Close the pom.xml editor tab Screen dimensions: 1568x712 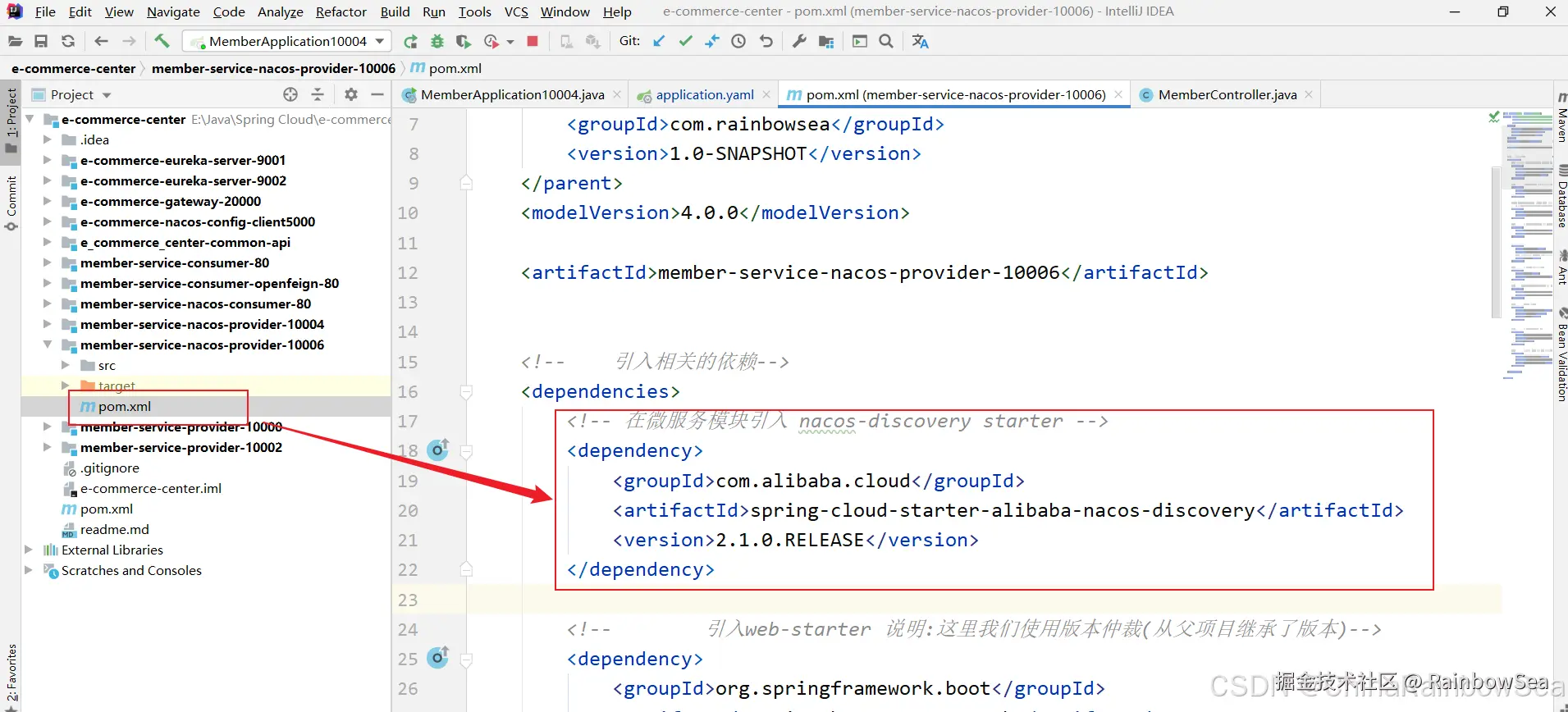(x=1118, y=94)
